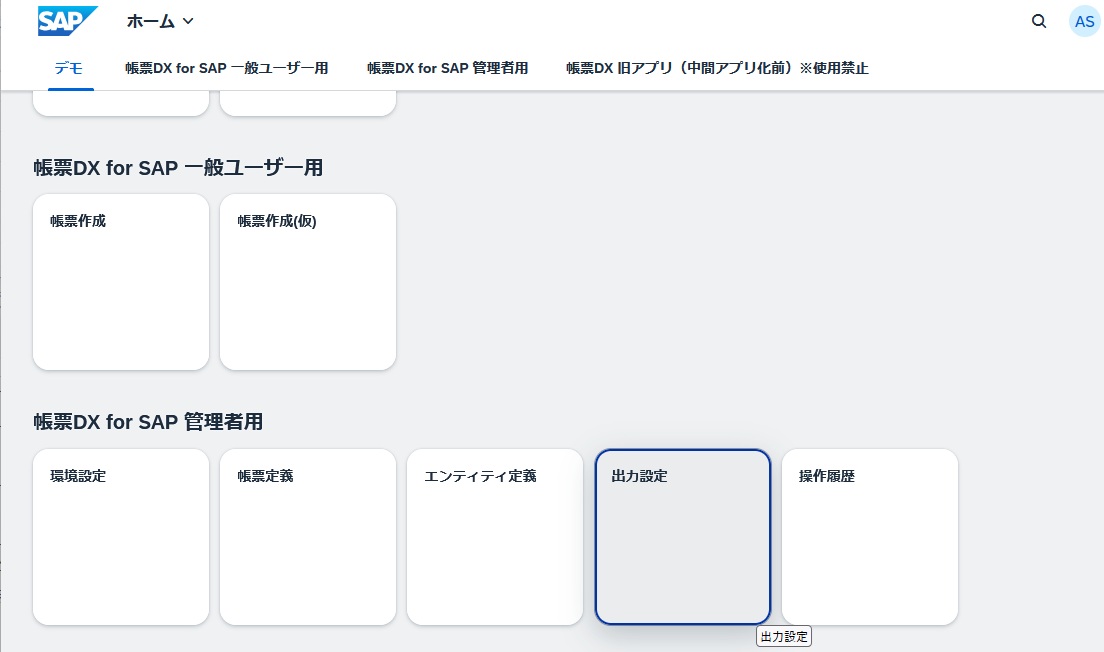The image size is (1104, 652).
Task: Switch to the デモ section tab
Action: (68, 69)
